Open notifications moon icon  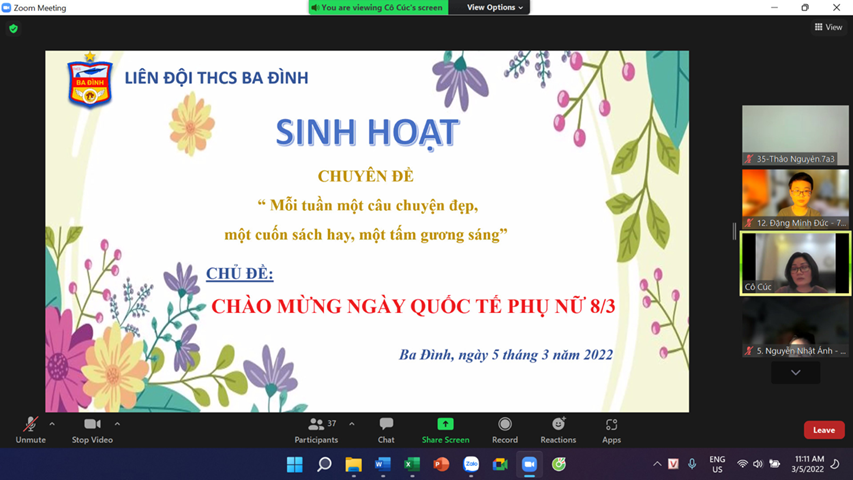click(836, 464)
